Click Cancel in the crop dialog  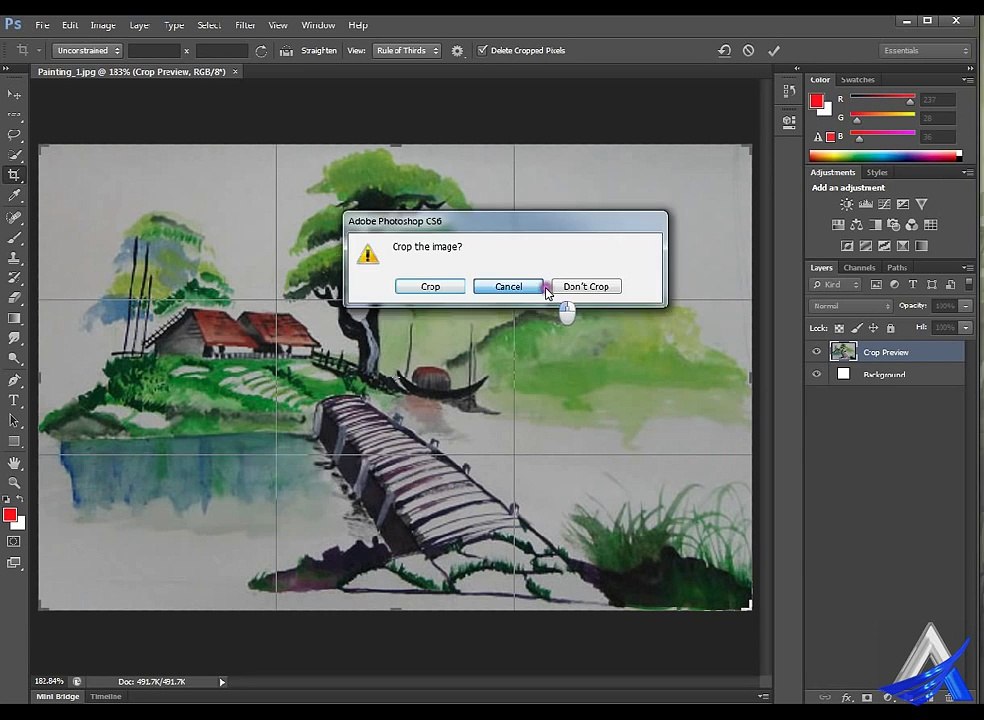tap(508, 286)
